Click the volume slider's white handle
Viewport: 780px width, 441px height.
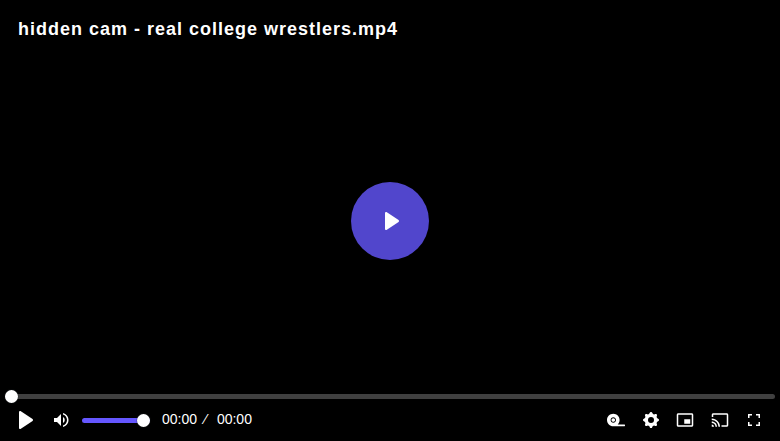coord(143,421)
